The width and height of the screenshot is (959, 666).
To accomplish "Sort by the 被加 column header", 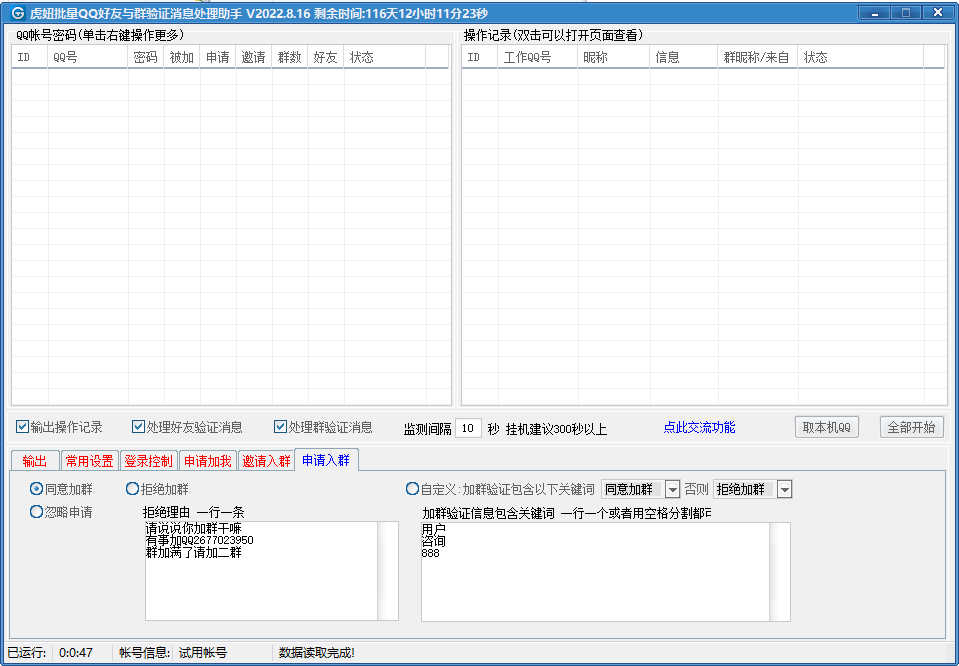I will (x=182, y=57).
